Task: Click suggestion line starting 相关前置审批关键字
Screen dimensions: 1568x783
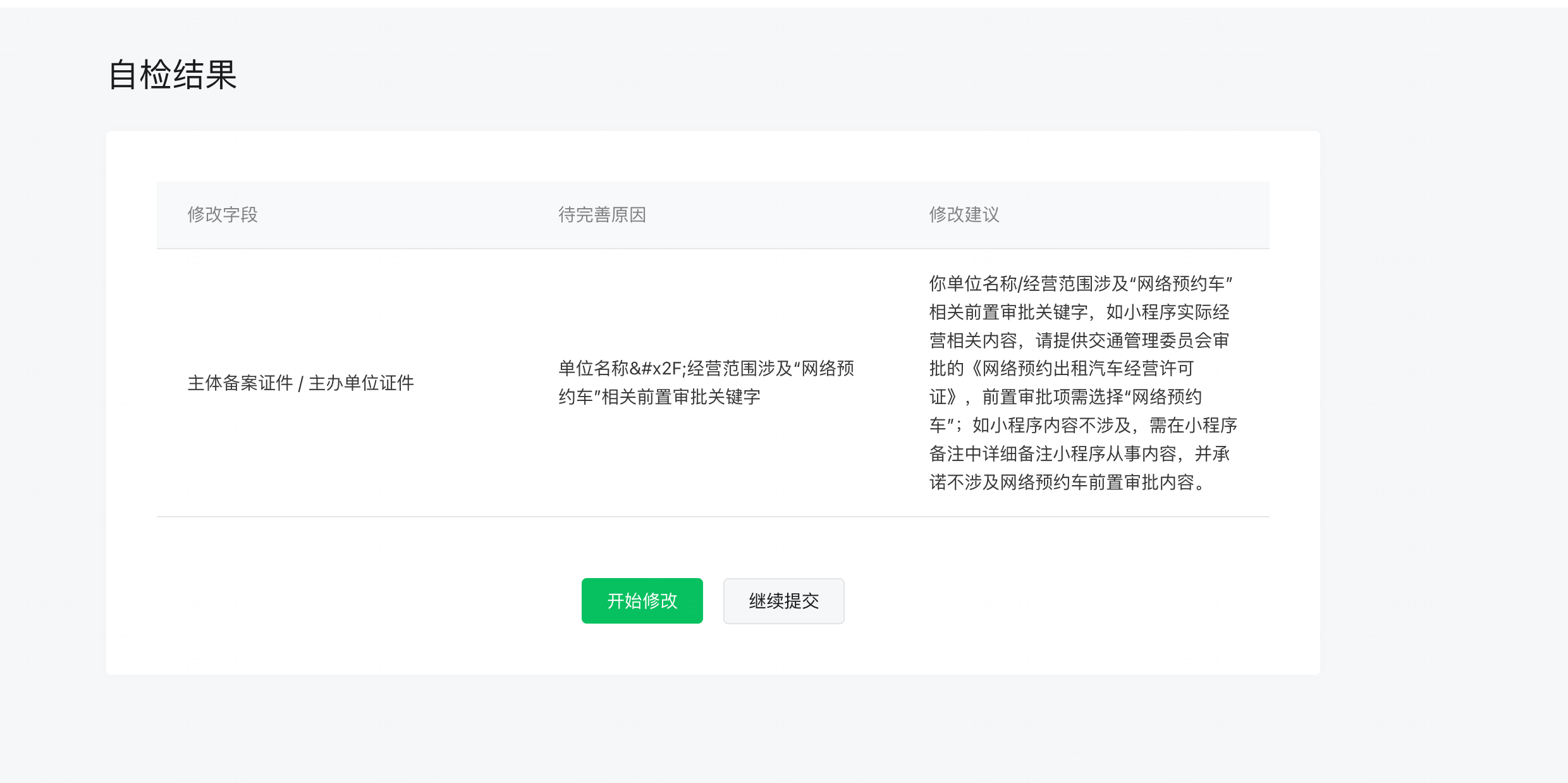Action: coord(1079,312)
